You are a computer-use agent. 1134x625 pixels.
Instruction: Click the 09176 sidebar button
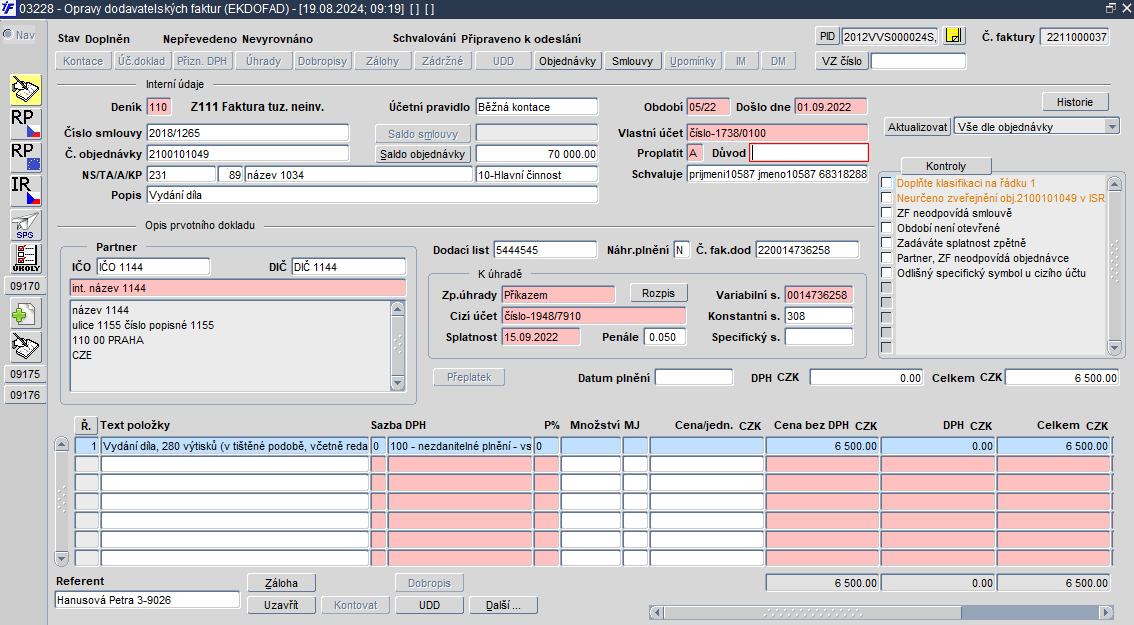click(25, 395)
